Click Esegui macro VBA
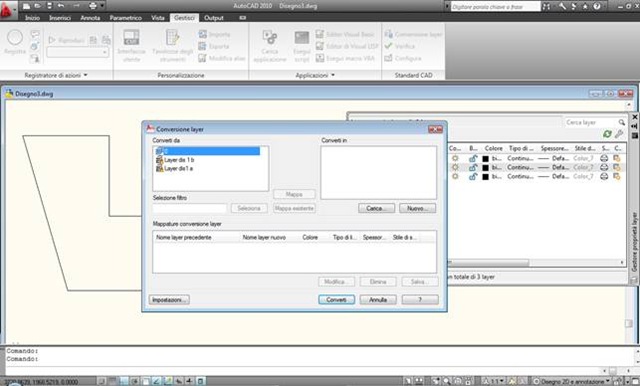 pos(345,58)
